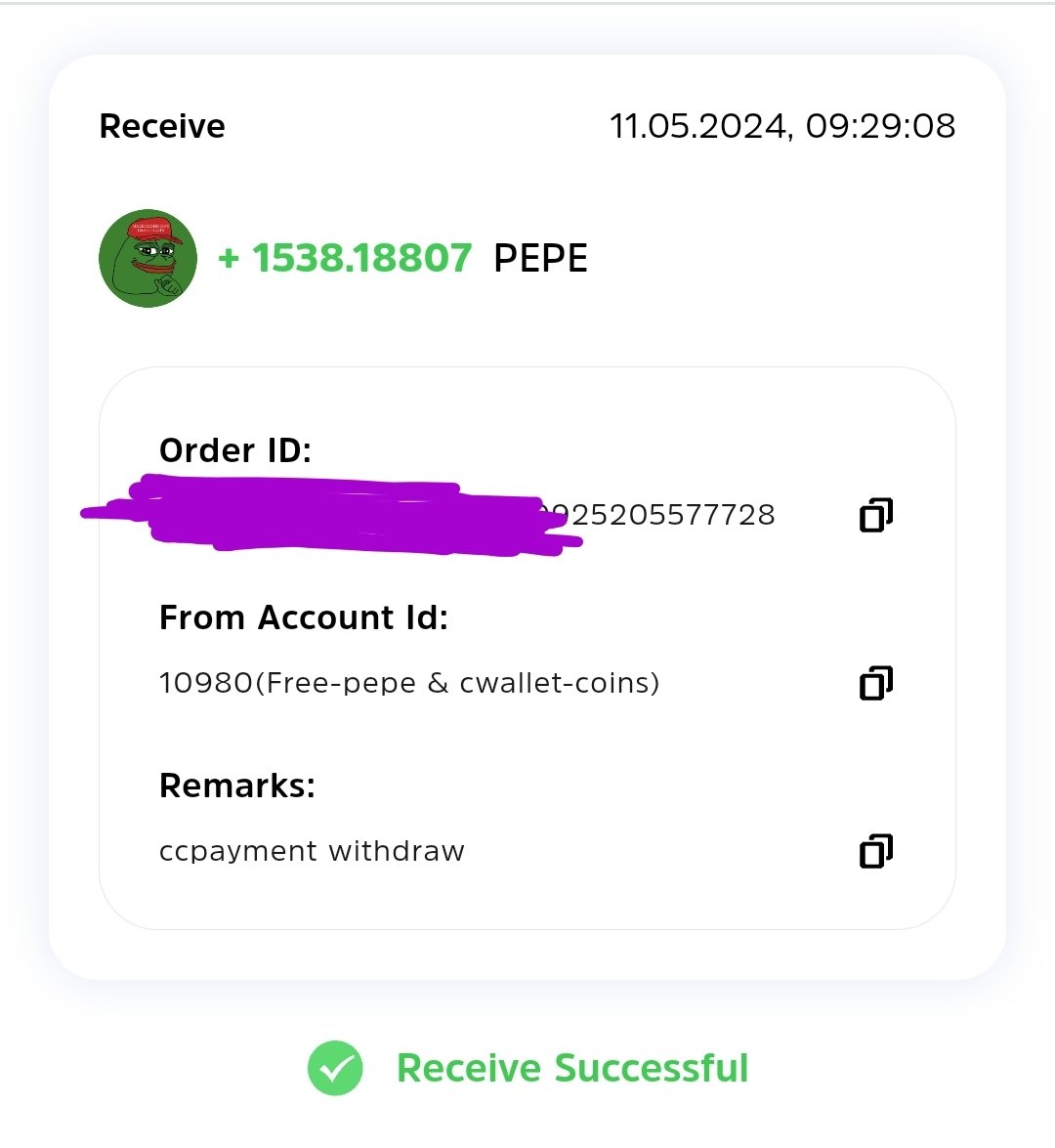Tap the Remarks: label
This screenshot has width=1055, height=1148.
[x=237, y=785]
